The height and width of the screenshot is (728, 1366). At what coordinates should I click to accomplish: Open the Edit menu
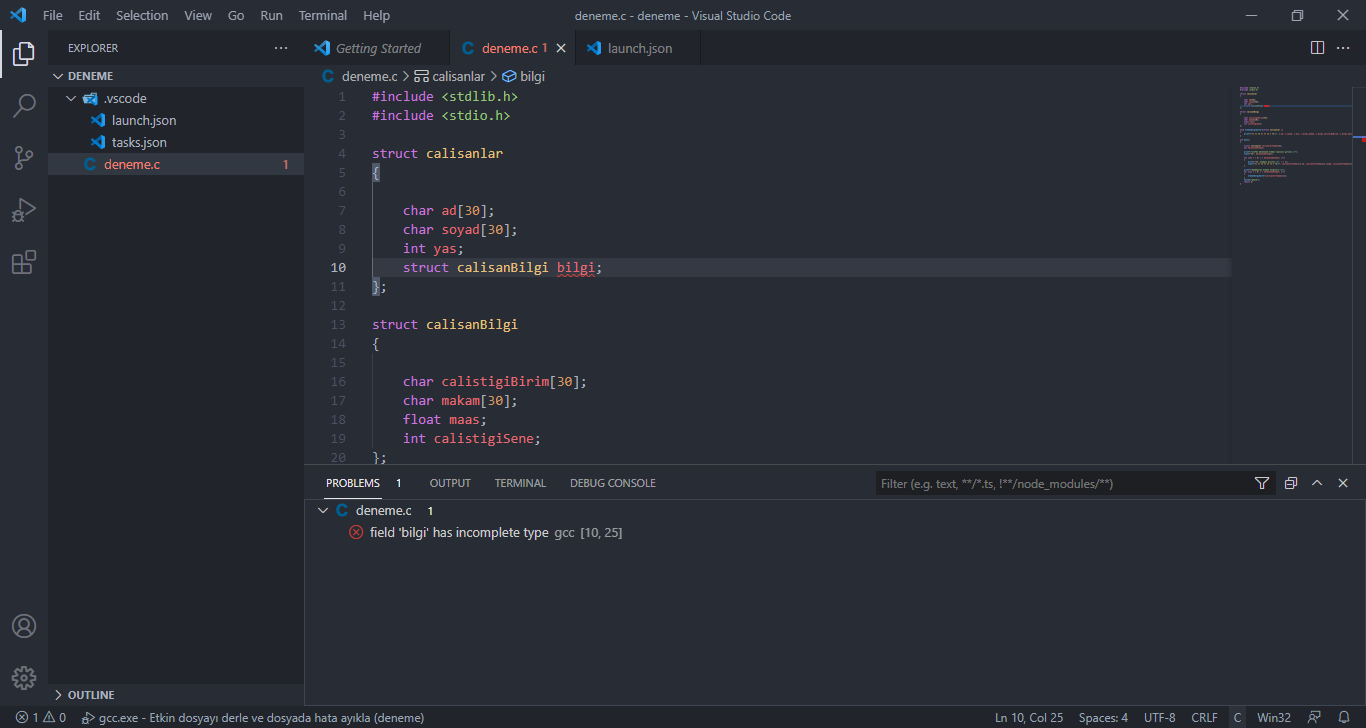coord(89,15)
